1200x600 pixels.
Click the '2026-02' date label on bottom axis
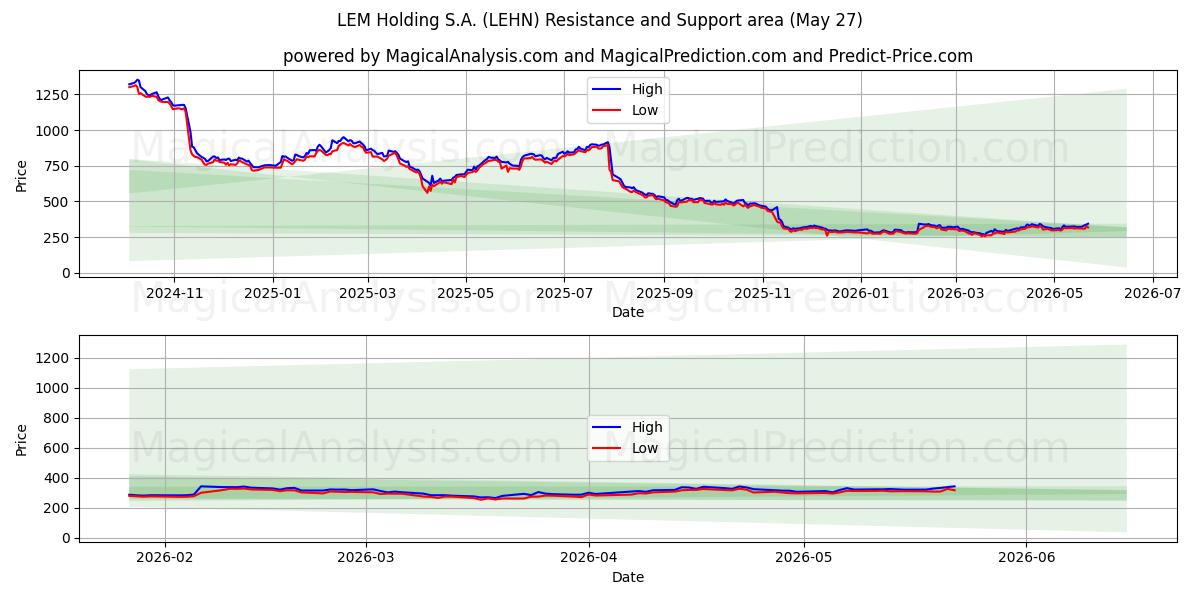pyautogui.click(x=165, y=559)
